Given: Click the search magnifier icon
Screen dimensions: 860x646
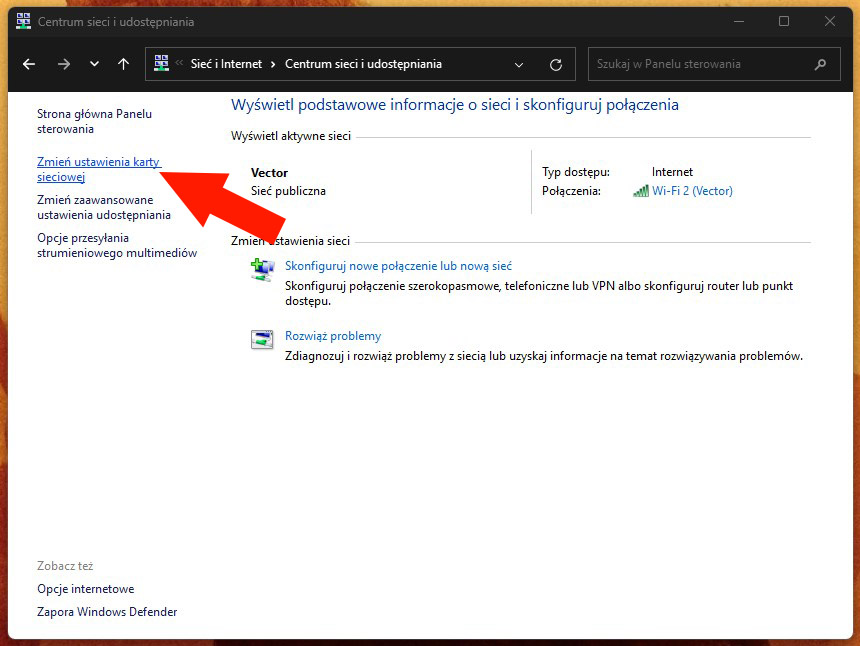Looking at the screenshot, I should point(822,63).
